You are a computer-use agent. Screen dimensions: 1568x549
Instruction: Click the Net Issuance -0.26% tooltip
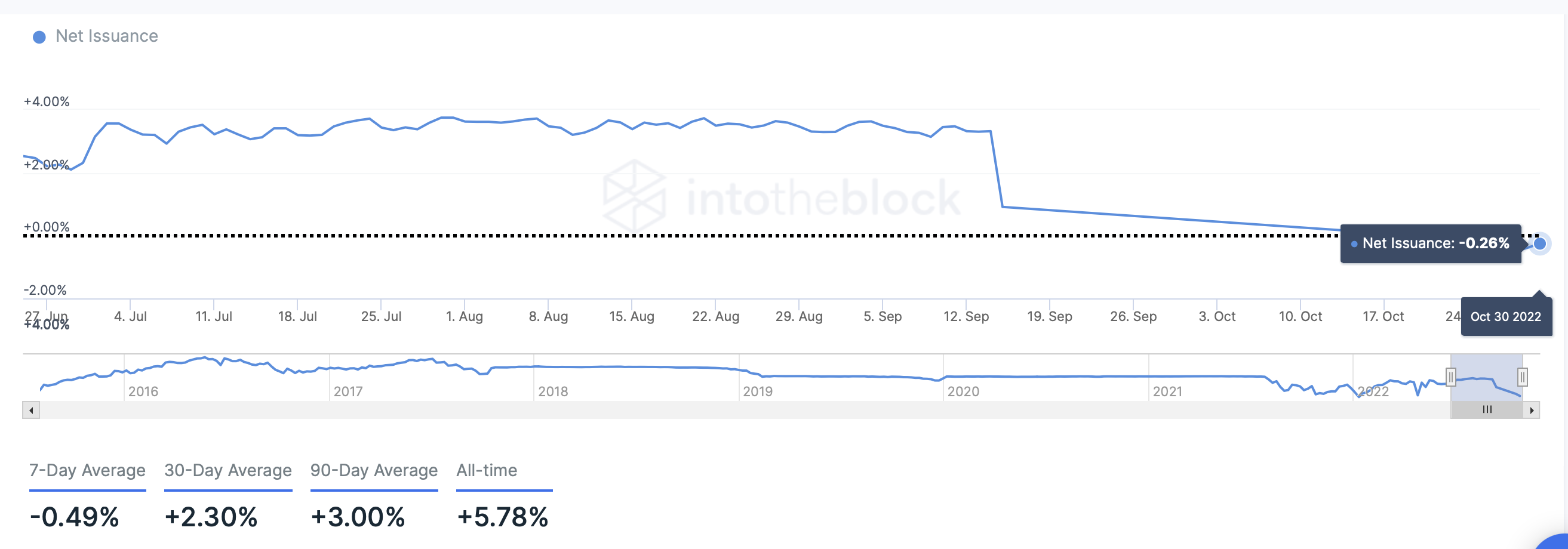click(1431, 243)
